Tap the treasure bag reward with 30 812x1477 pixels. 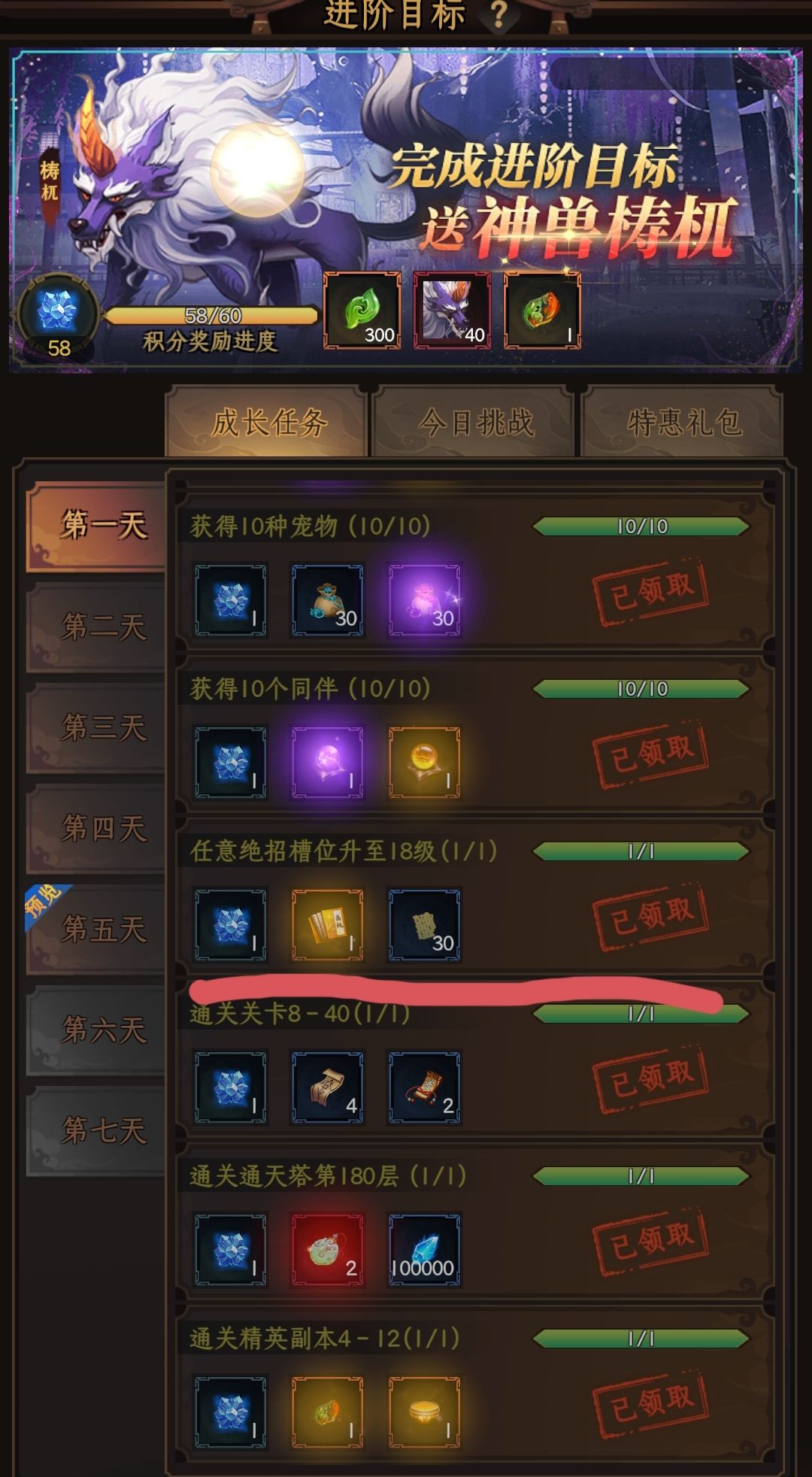(x=327, y=601)
